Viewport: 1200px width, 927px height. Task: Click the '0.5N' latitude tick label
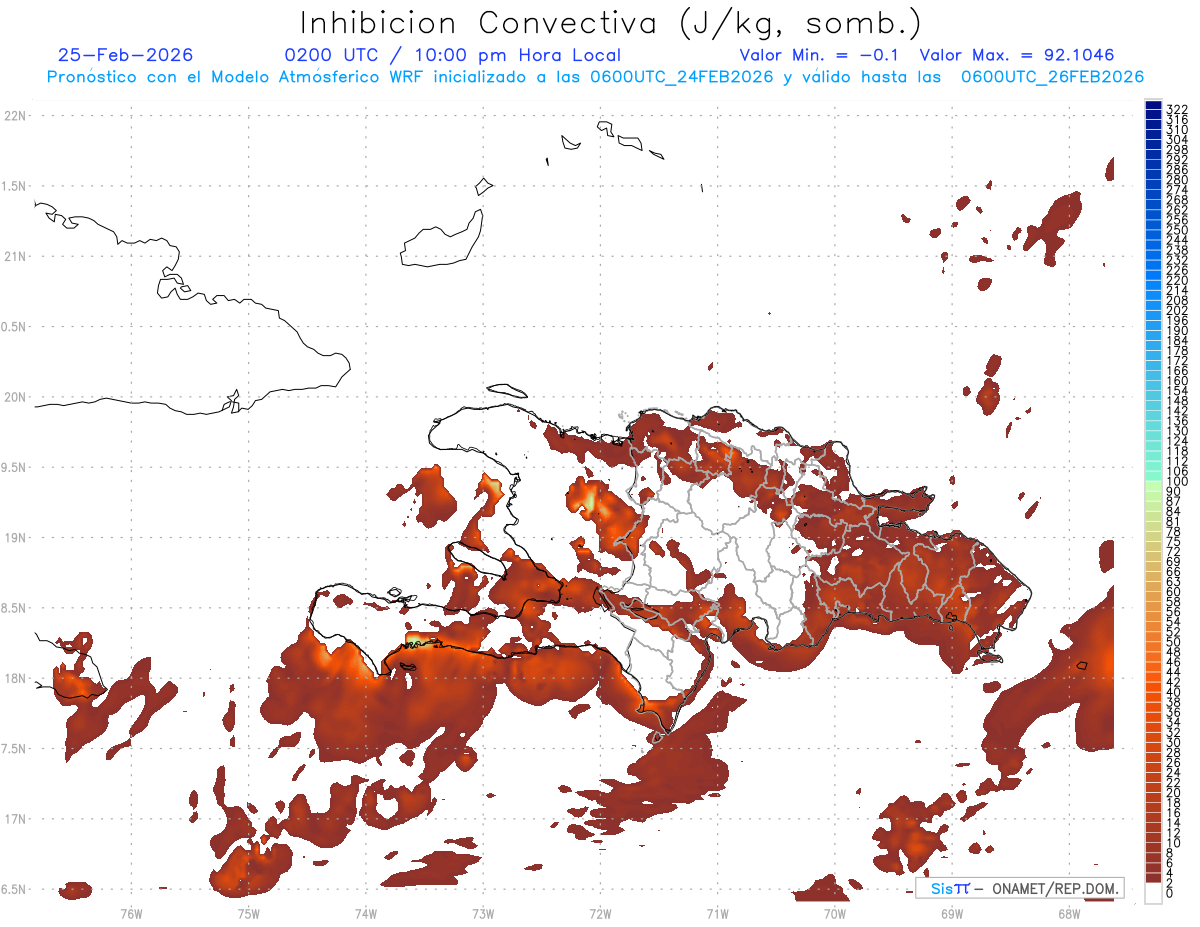(14, 327)
